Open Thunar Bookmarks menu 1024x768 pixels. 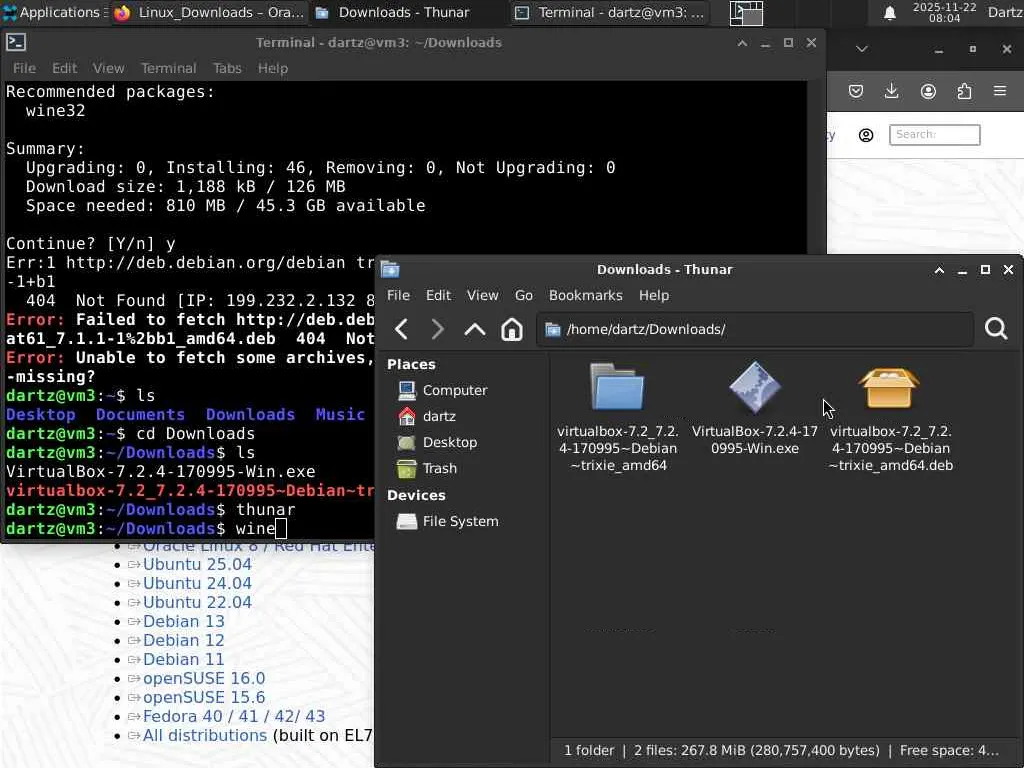tap(586, 295)
